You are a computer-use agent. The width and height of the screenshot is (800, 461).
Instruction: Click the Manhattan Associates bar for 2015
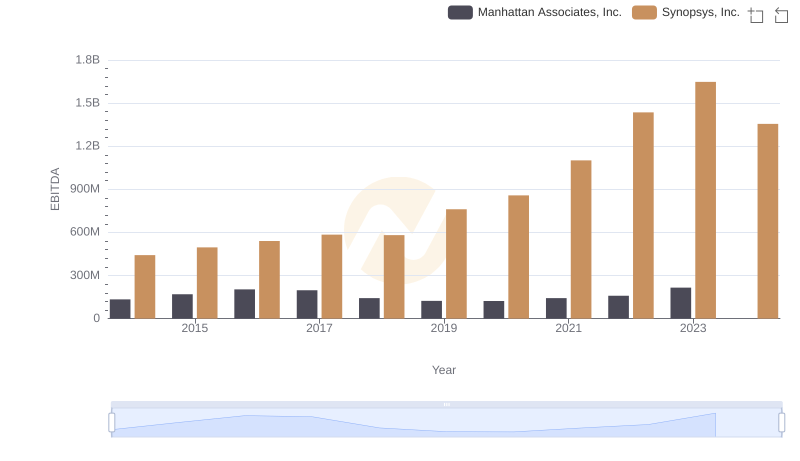click(x=182, y=306)
